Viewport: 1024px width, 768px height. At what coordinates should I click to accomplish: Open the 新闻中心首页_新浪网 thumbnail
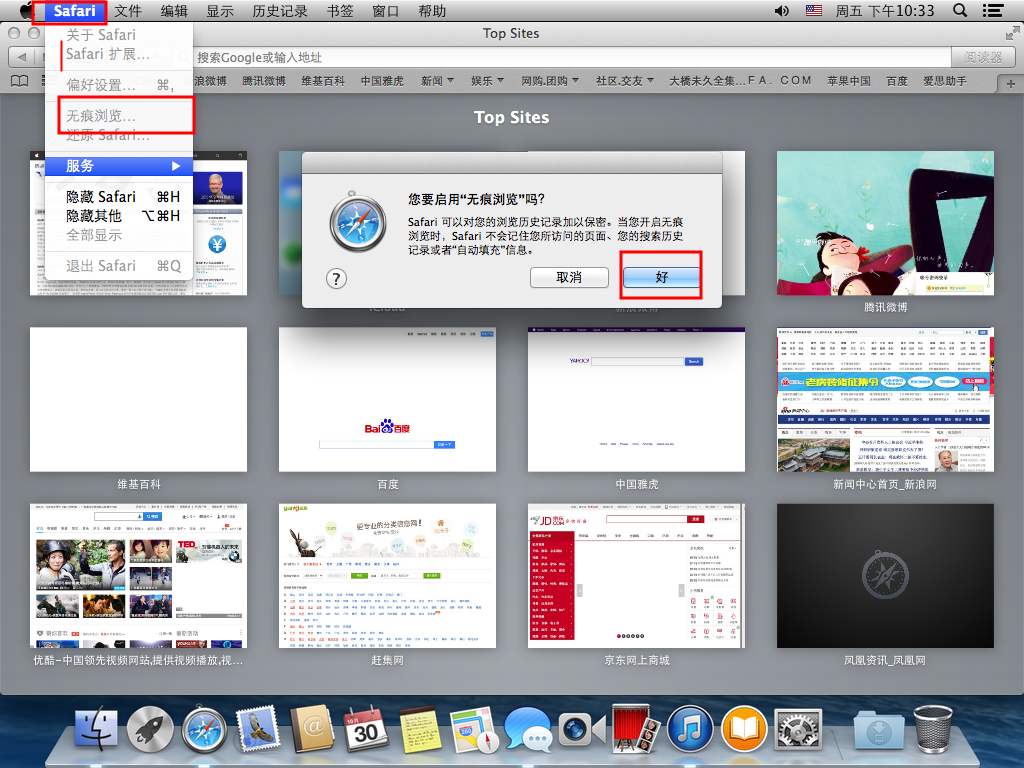click(x=885, y=400)
